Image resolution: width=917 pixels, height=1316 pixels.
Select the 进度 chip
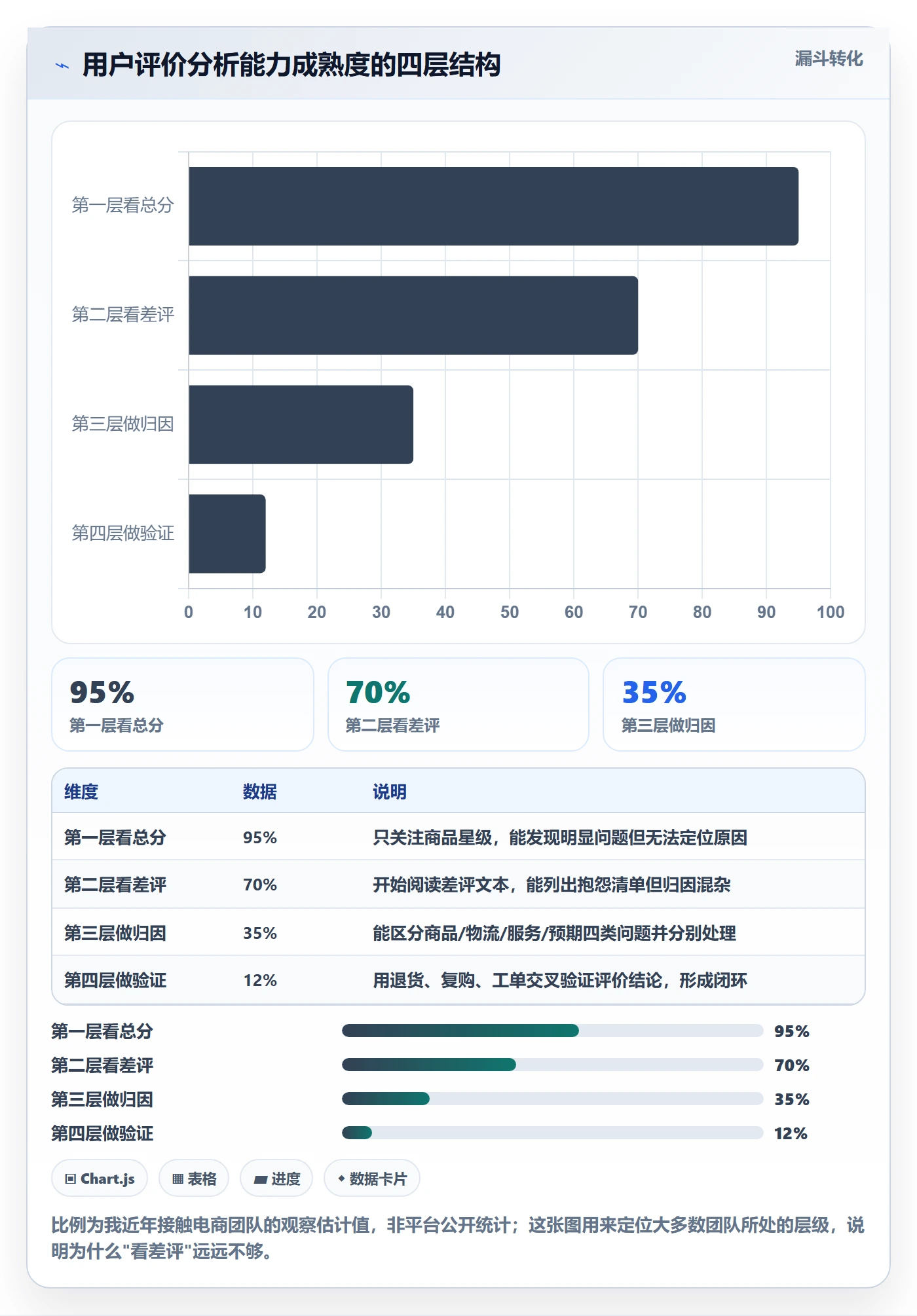pos(276,1179)
